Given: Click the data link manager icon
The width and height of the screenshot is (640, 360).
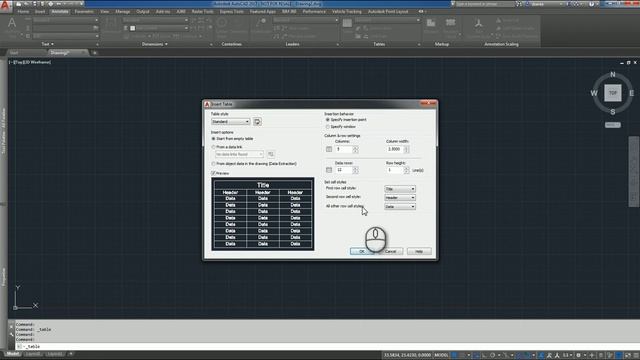Looking at the screenshot, I should pos(271,154).
